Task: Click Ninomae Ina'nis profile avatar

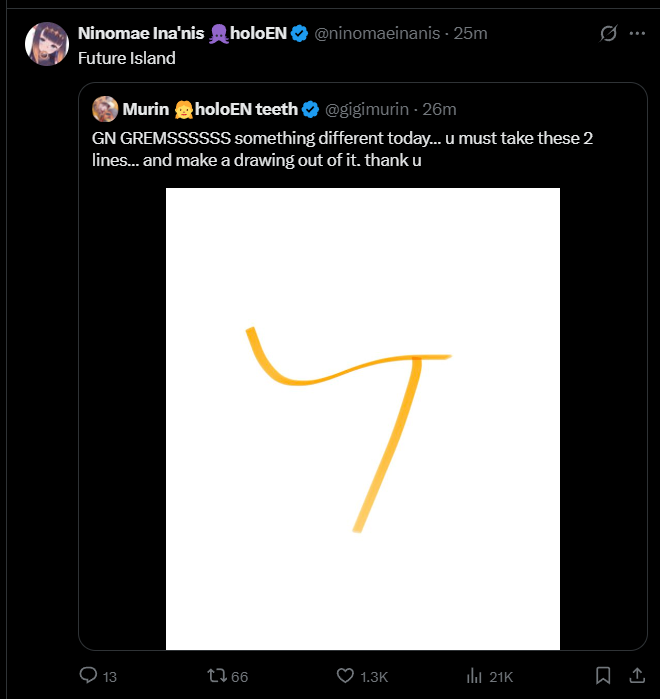Action: tap(47, 44)
